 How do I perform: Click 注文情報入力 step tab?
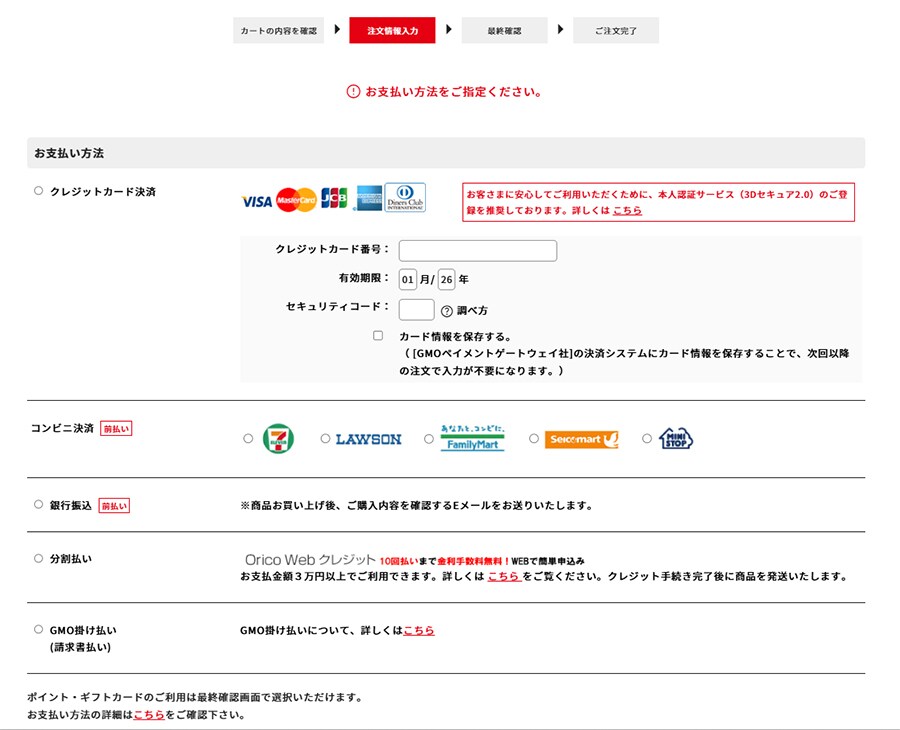(393, 30)
